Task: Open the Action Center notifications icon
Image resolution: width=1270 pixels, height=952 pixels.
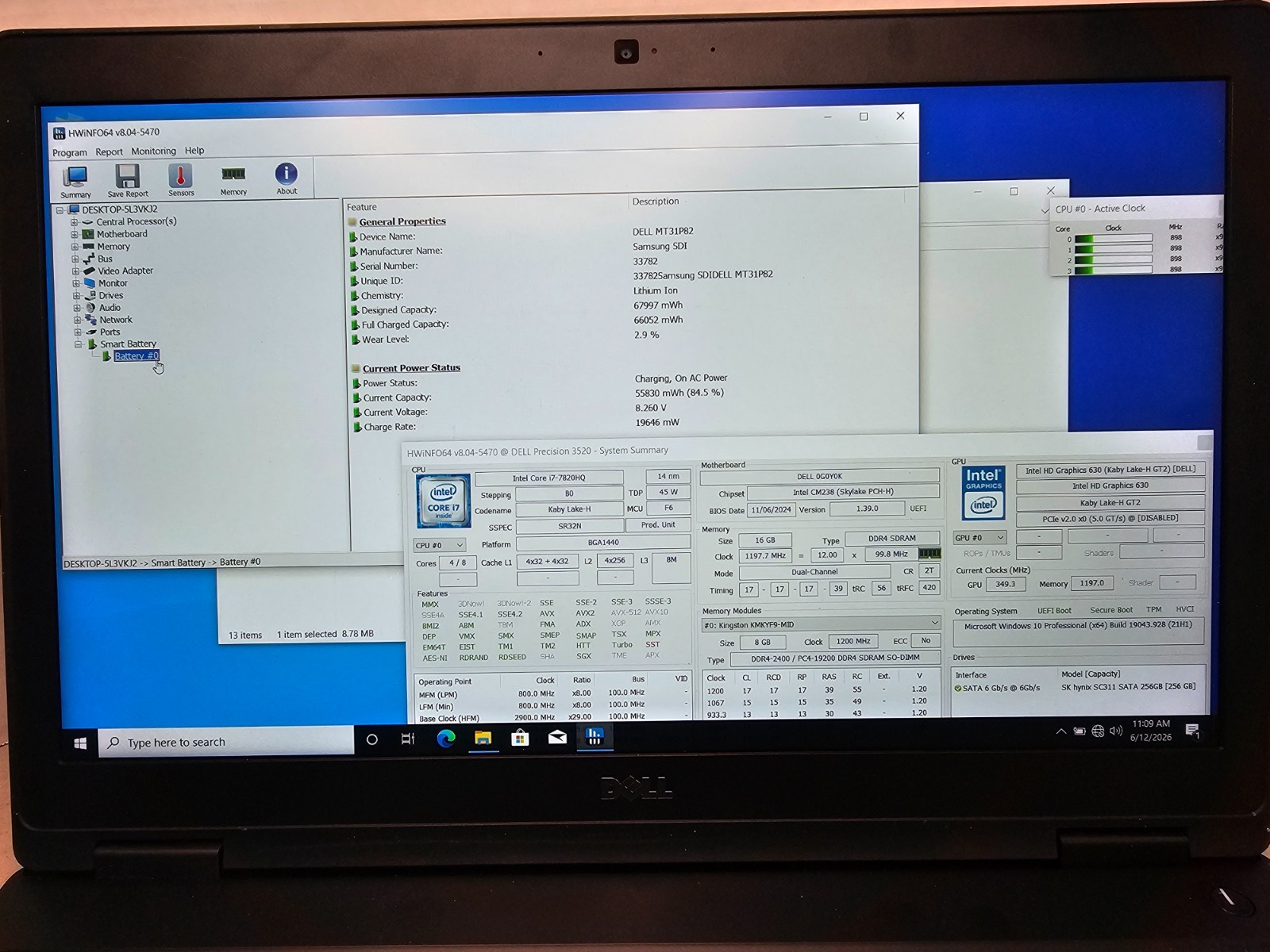Action: [1192, 731]
